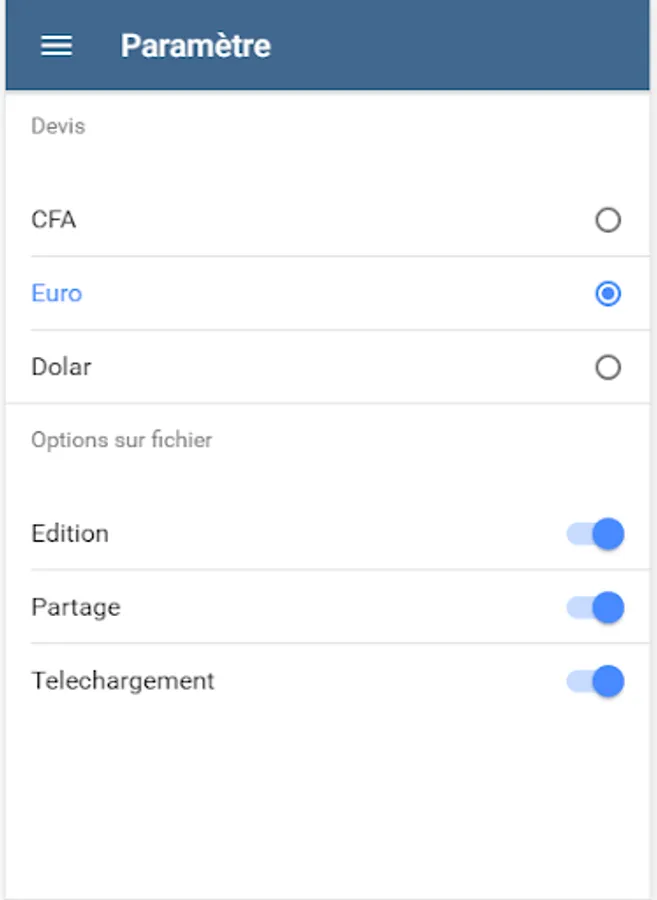Image resolution: width=657 pixels, height=900 pixels.
Task: Click the Euro currency label
Action: pos(57,294)
